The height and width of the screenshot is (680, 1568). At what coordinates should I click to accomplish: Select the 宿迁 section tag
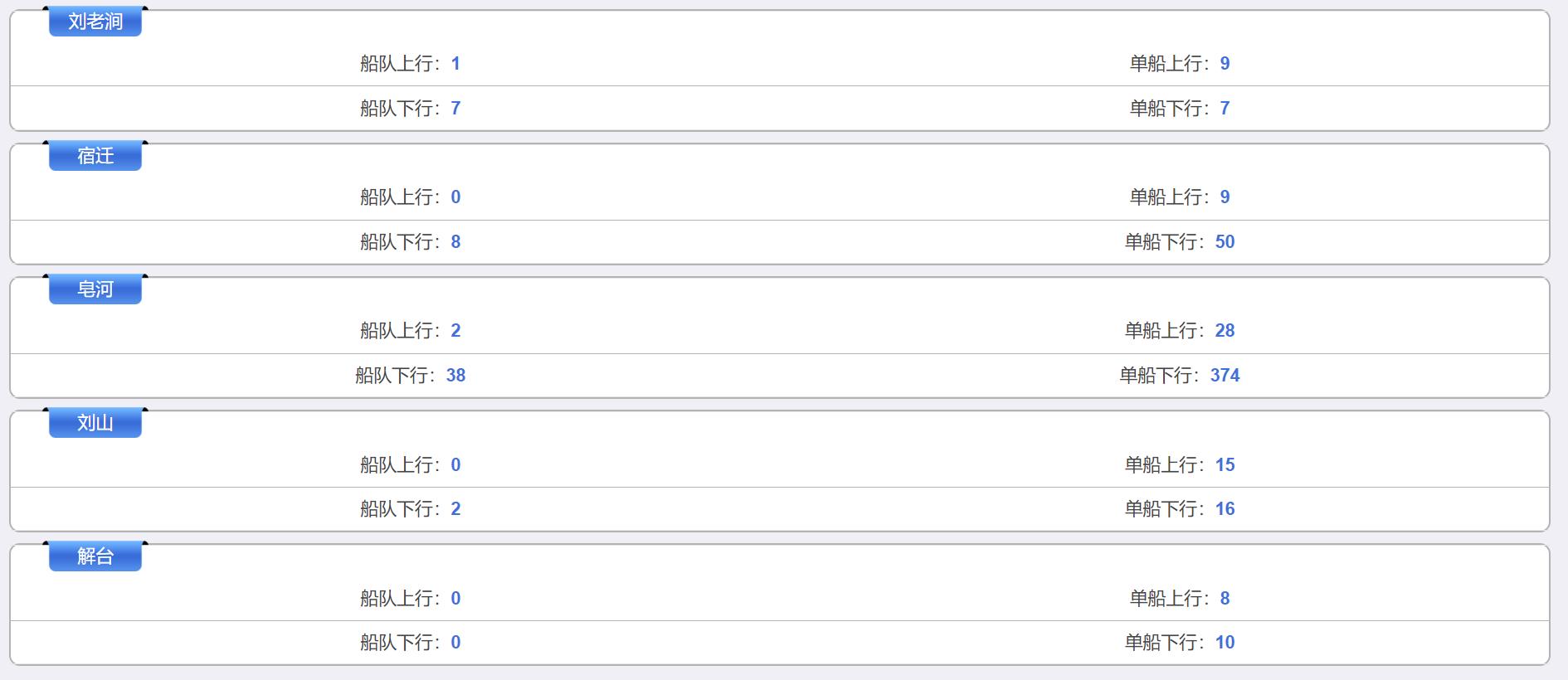pos(95,156)
